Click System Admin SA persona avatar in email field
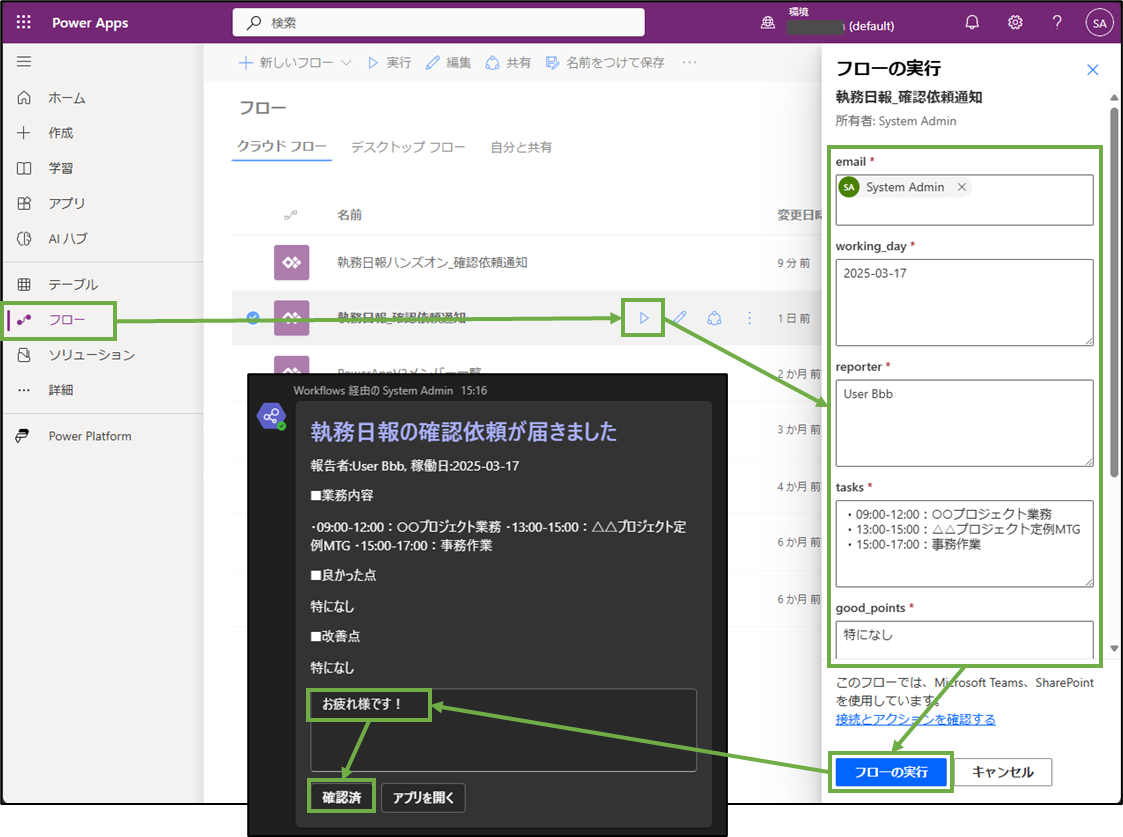This screenshot has height=837, width=1123. tap(849, 187)
